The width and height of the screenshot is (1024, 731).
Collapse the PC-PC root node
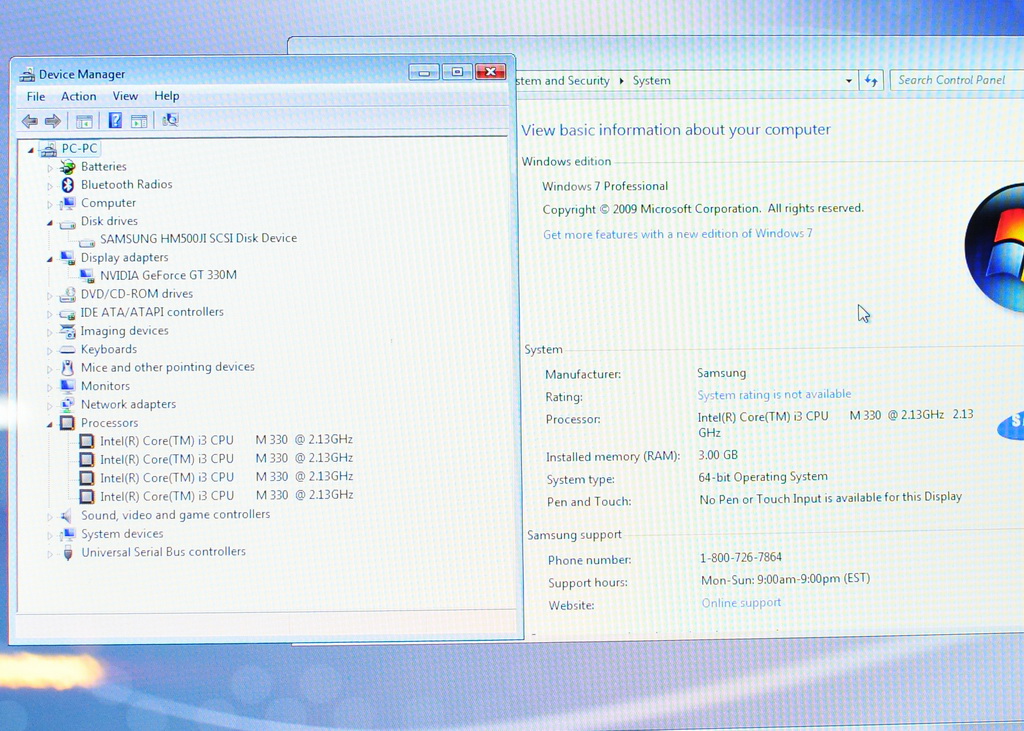(31, 150)
